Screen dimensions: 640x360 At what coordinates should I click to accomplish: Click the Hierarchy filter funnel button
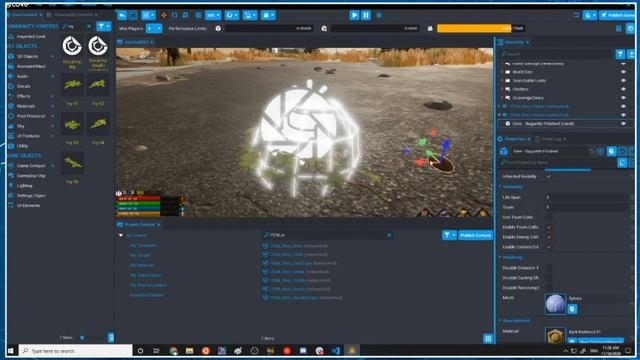(620, 54)
